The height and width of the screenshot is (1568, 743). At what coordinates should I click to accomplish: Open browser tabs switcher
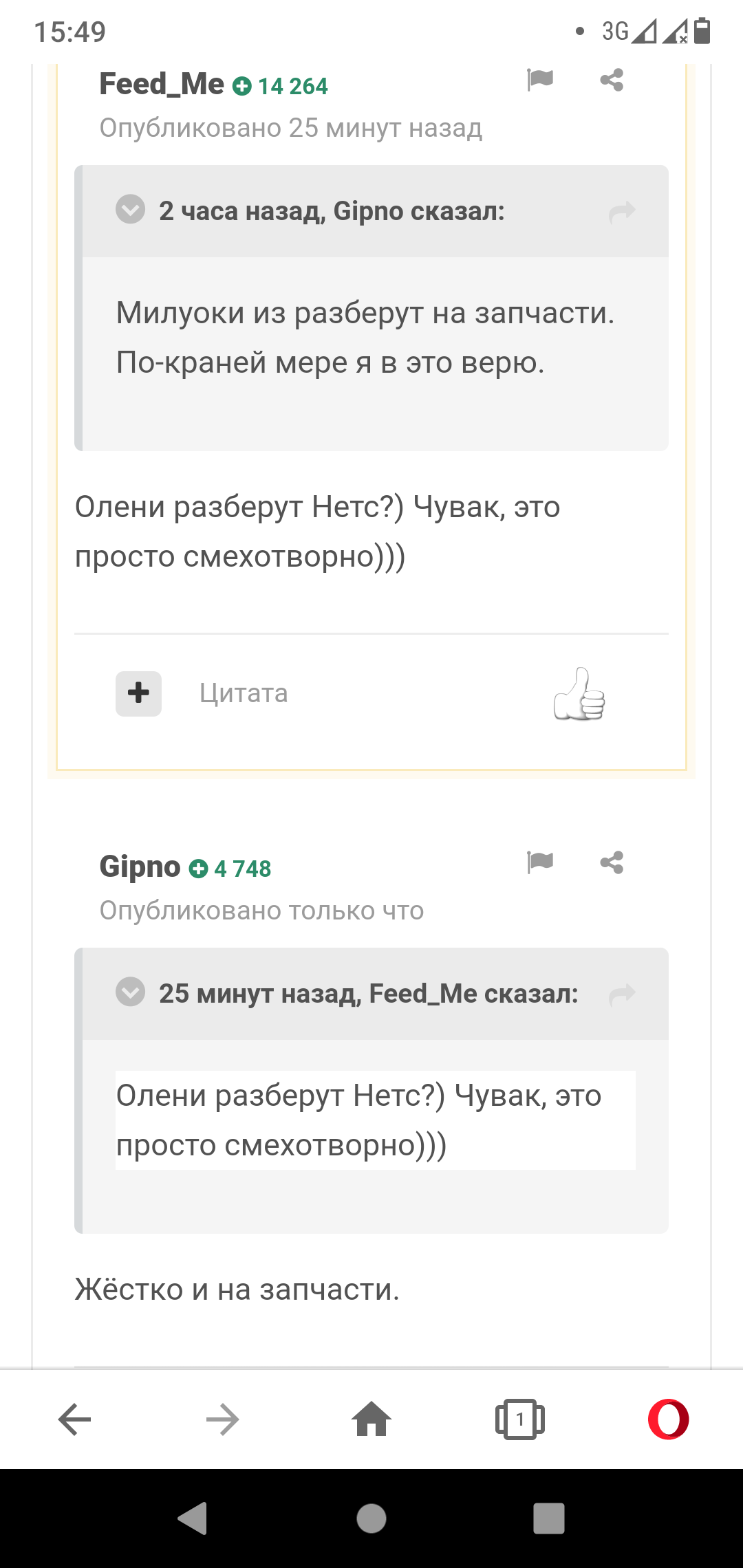click(x=520, y=1419)
